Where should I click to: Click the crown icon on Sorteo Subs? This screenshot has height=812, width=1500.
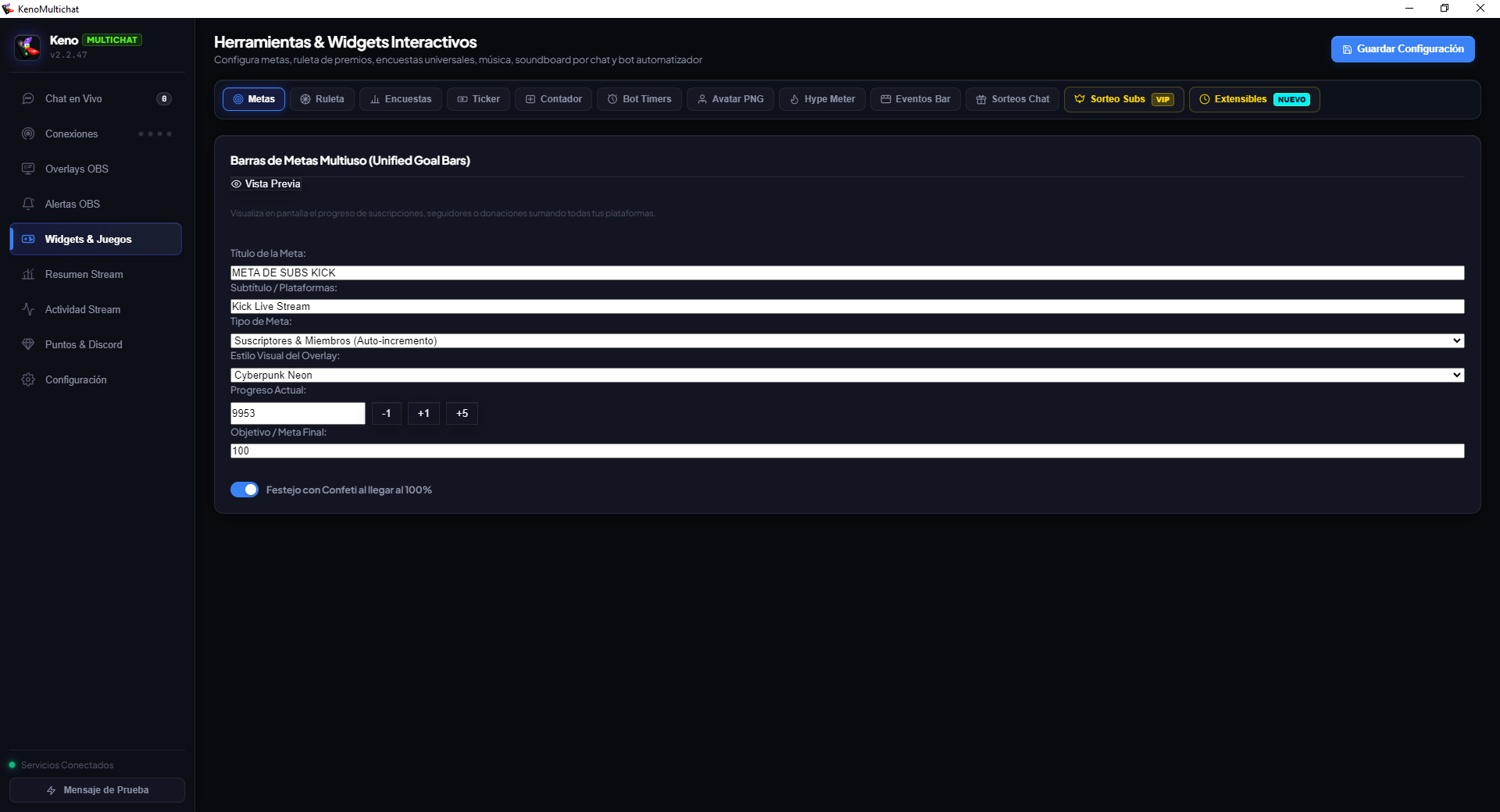[1080, 99]
